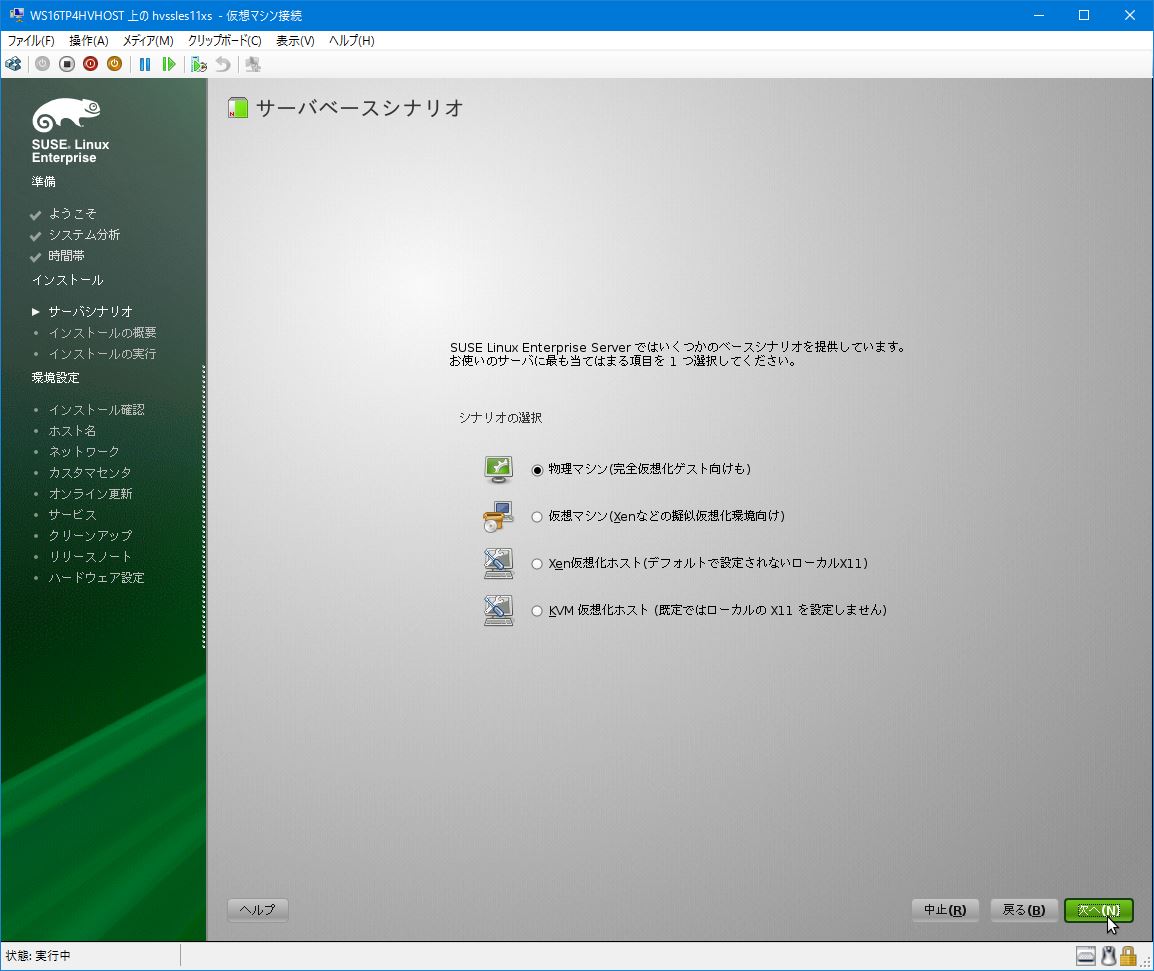Click the Revert toolbar icon
The image size is (1154, 971).
point(223,64)
